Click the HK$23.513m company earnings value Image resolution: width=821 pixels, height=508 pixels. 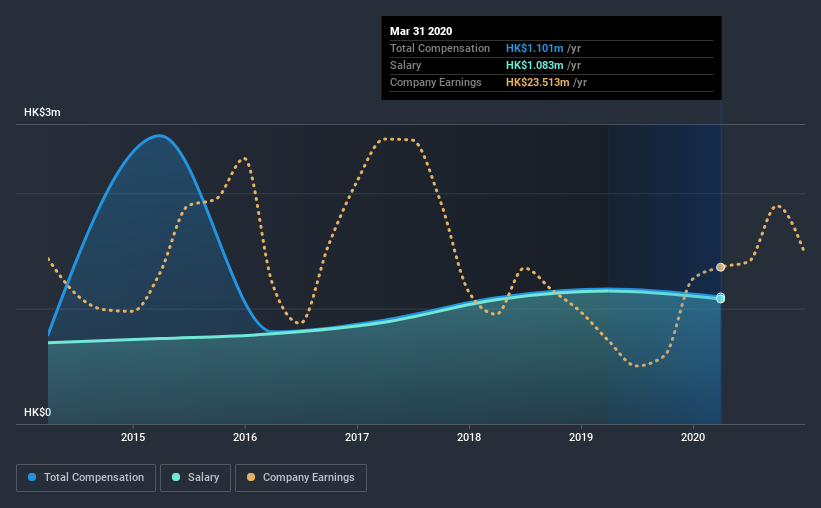coord(538,82)
